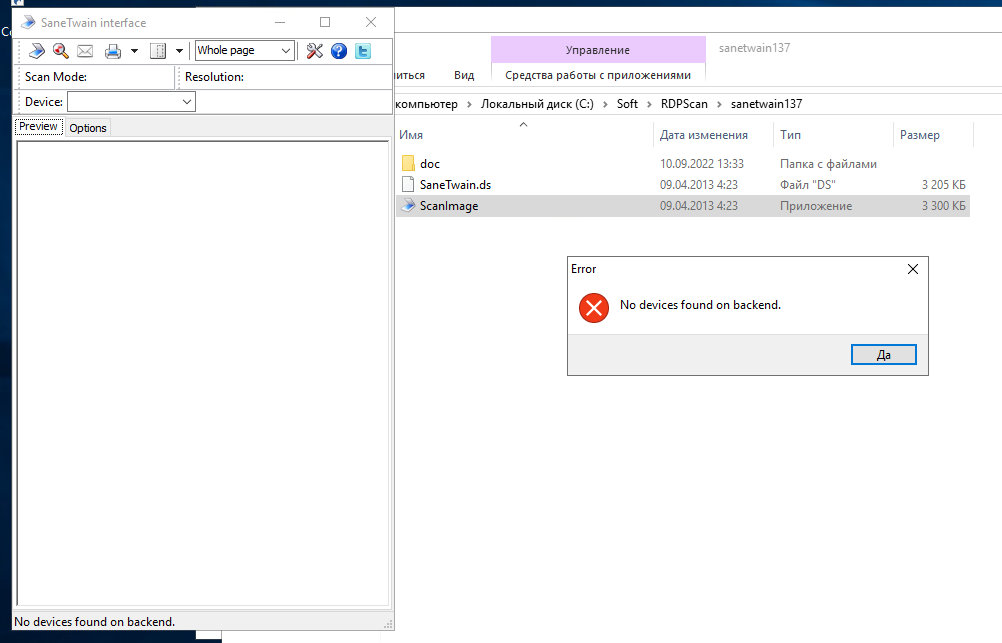Open Twitter with the blue bird icon

tap(362, 50)
